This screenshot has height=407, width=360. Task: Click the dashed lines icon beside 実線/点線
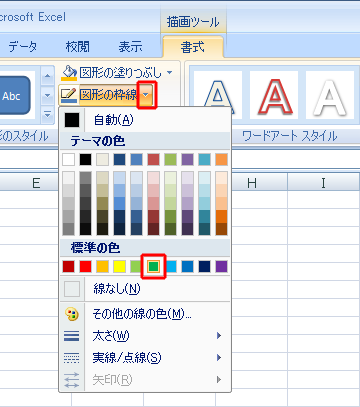(x=72, y=358)
